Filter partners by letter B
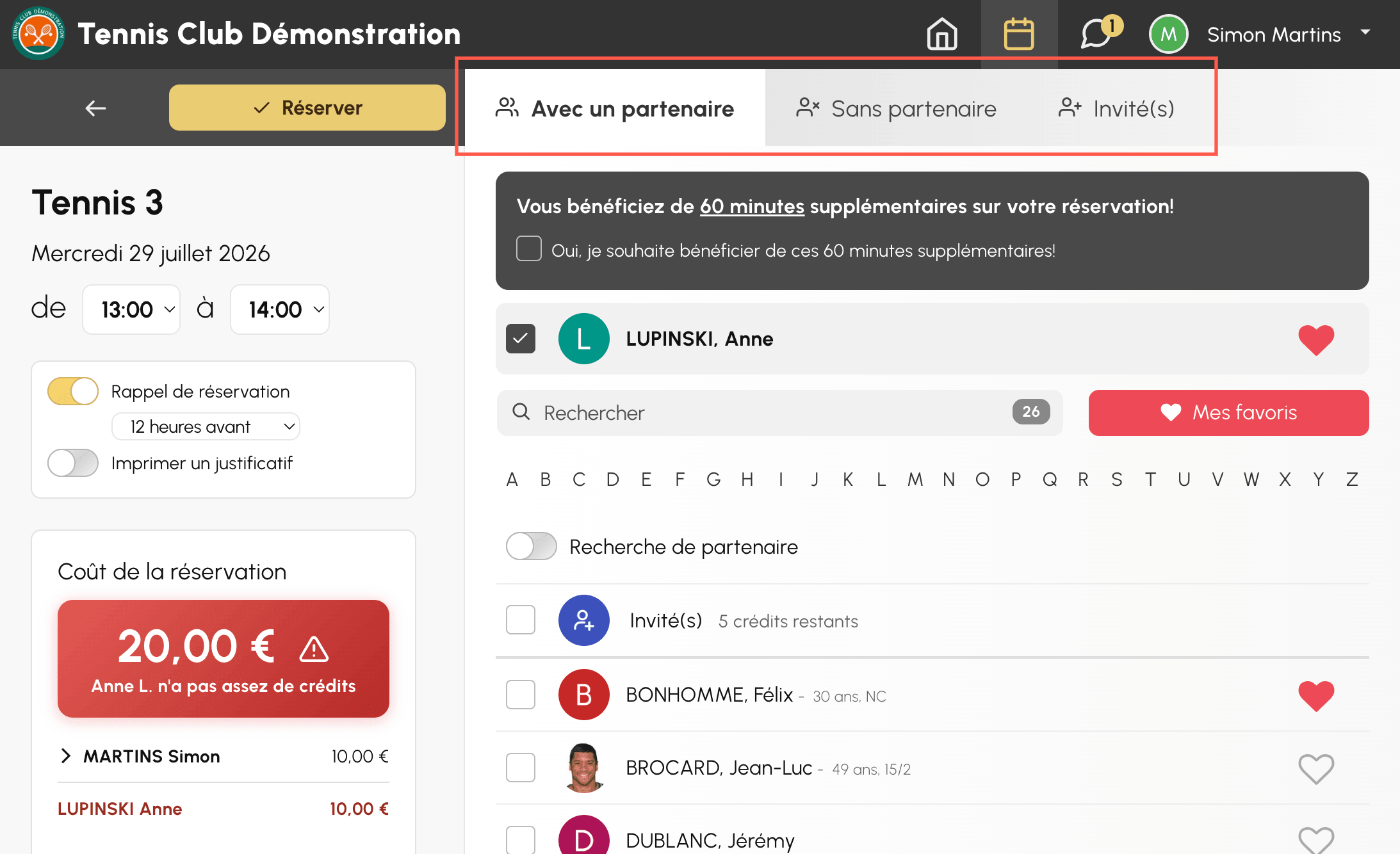The width and height of the screenshot is (1400, 854). pyautogui.click(x=546, y=479)
